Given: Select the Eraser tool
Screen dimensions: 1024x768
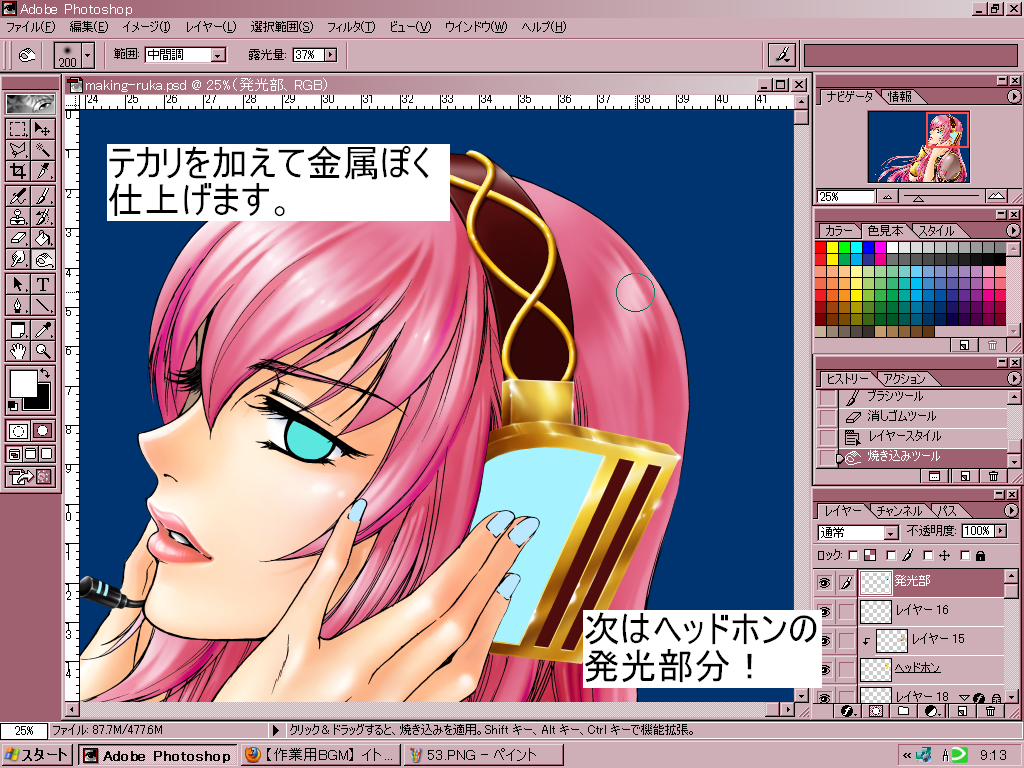Looking at the screenshot, I should [18, 238].
